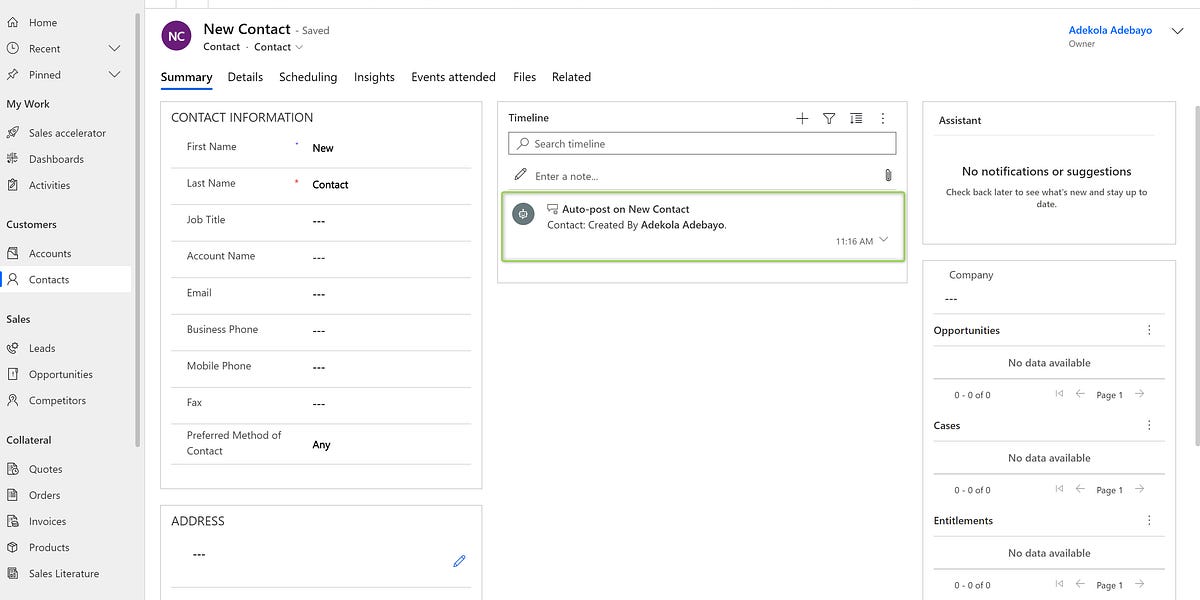This screenshot has height=600, width=1200.
Task: Create a new timeline record
Action: 802,117
